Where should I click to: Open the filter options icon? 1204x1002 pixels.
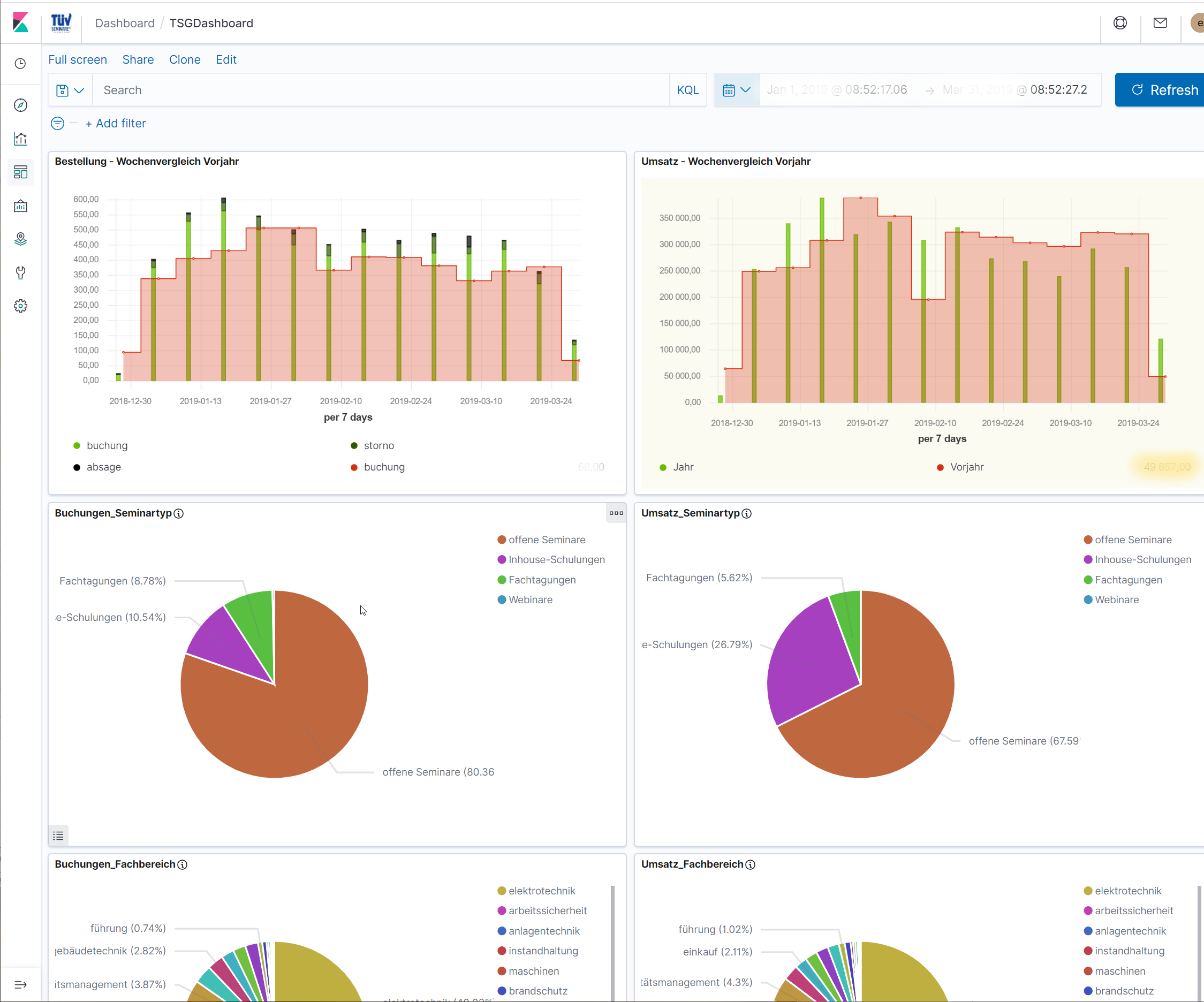57,123
